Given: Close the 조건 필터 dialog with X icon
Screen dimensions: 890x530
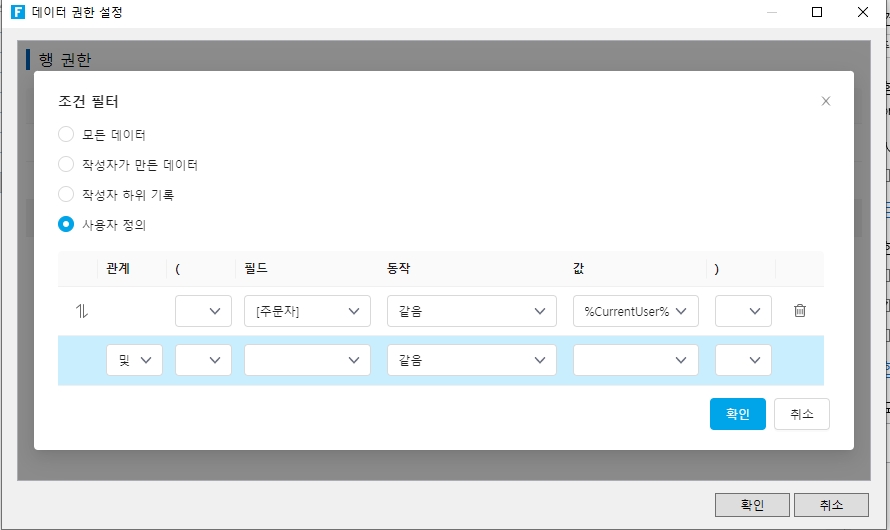Looking at the screenshot, I should pyautogui.click(x=825, y=101).
